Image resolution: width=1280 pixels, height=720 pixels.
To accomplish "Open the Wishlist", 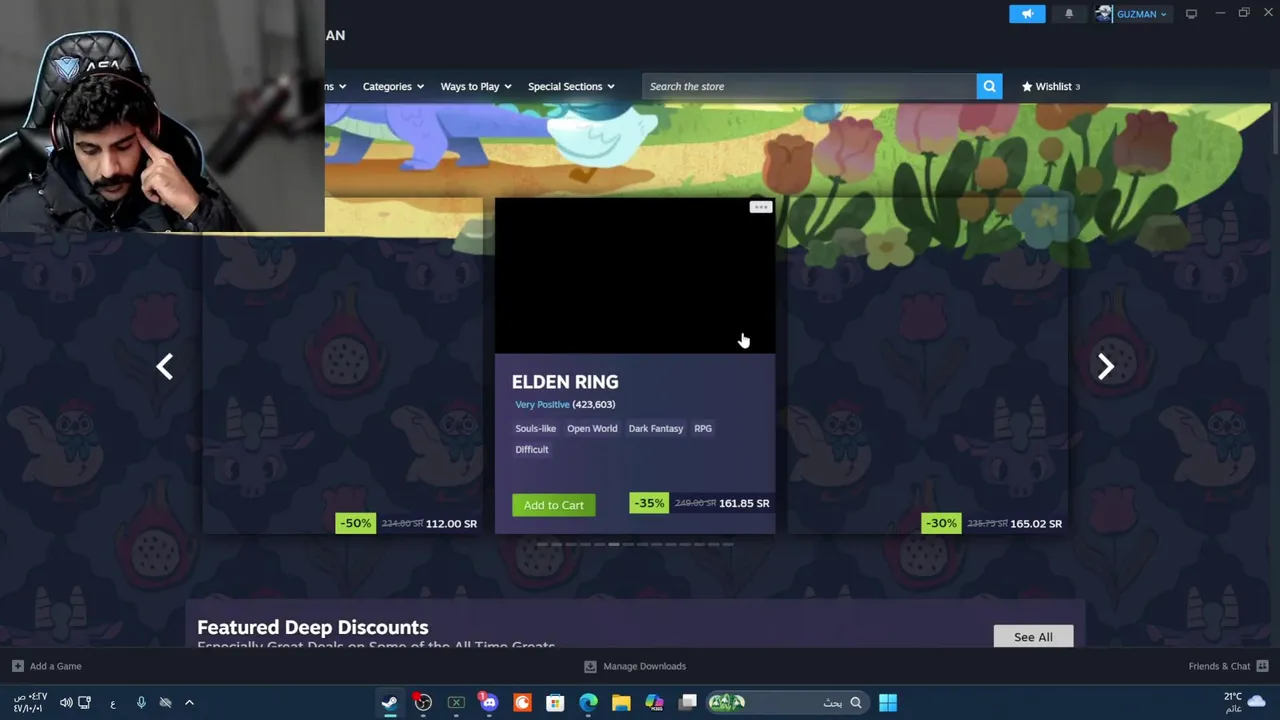I will pos(1051,86).
